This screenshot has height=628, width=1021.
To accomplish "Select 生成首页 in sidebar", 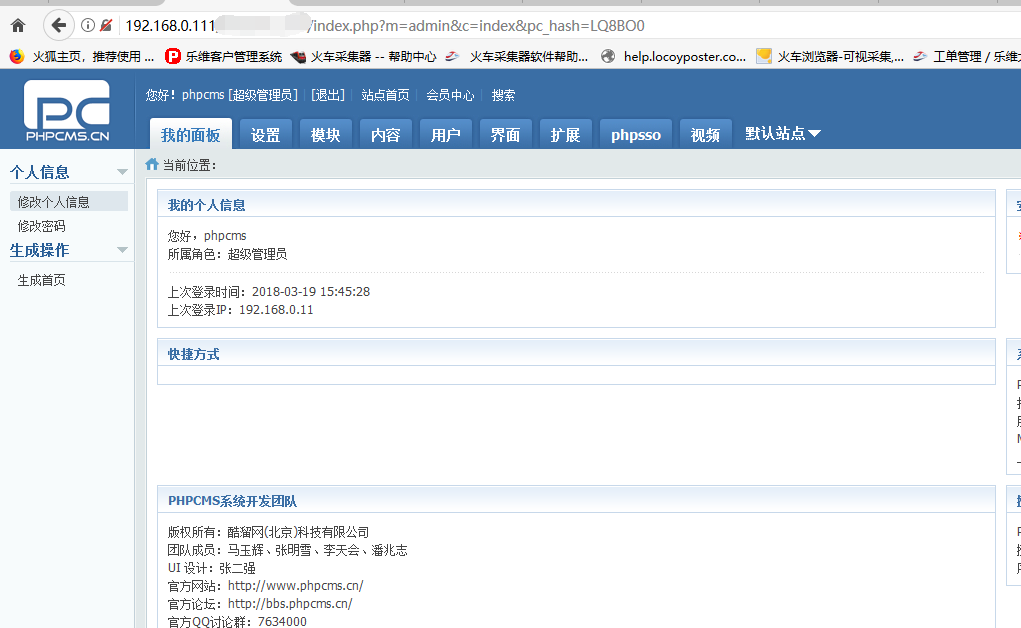I will (42, 280).
